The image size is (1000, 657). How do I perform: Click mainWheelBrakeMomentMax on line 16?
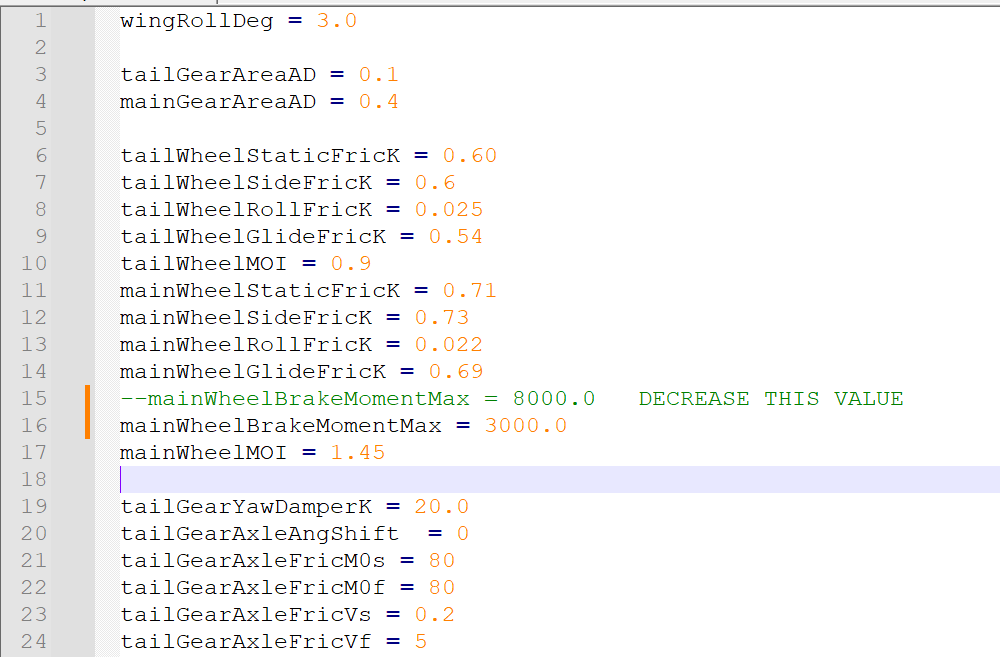[281, 425]
